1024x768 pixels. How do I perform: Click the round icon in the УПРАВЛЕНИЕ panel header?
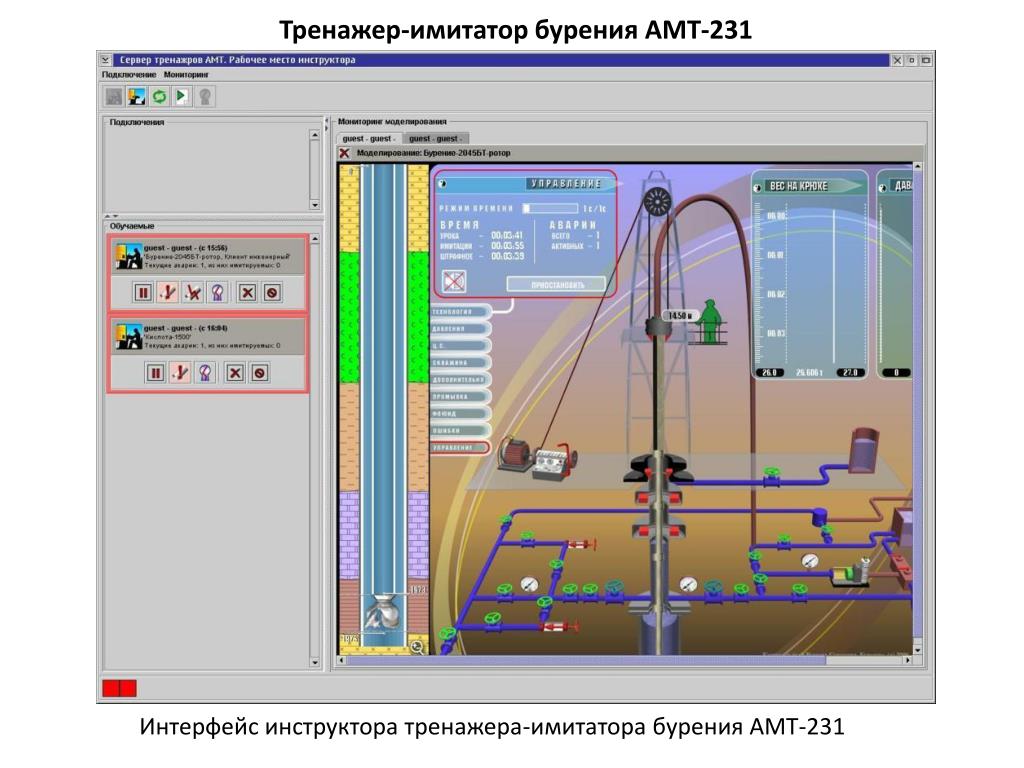(x=443, y=184)
